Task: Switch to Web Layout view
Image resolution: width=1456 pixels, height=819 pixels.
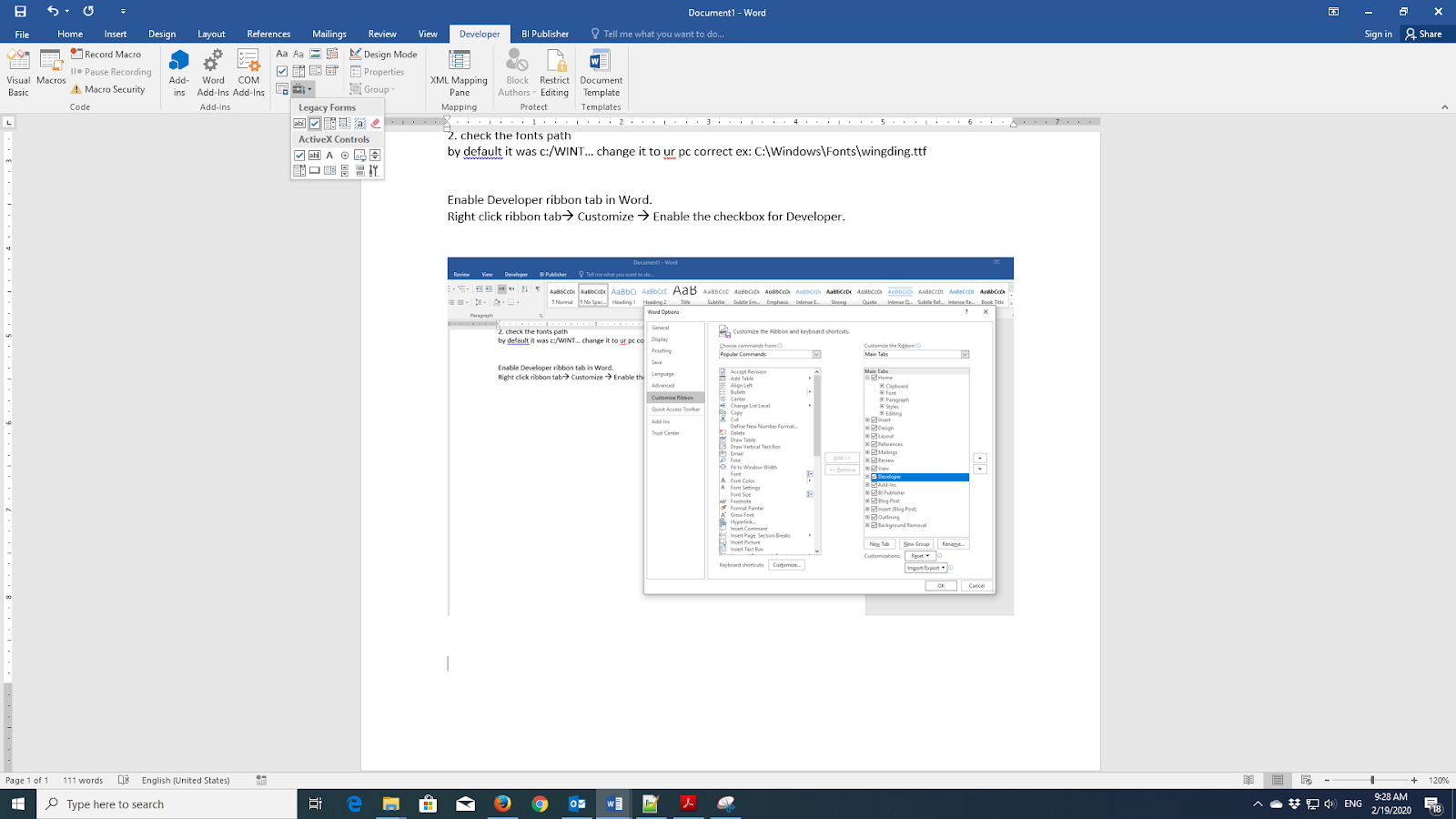Action: click(x=1306, y=780)
